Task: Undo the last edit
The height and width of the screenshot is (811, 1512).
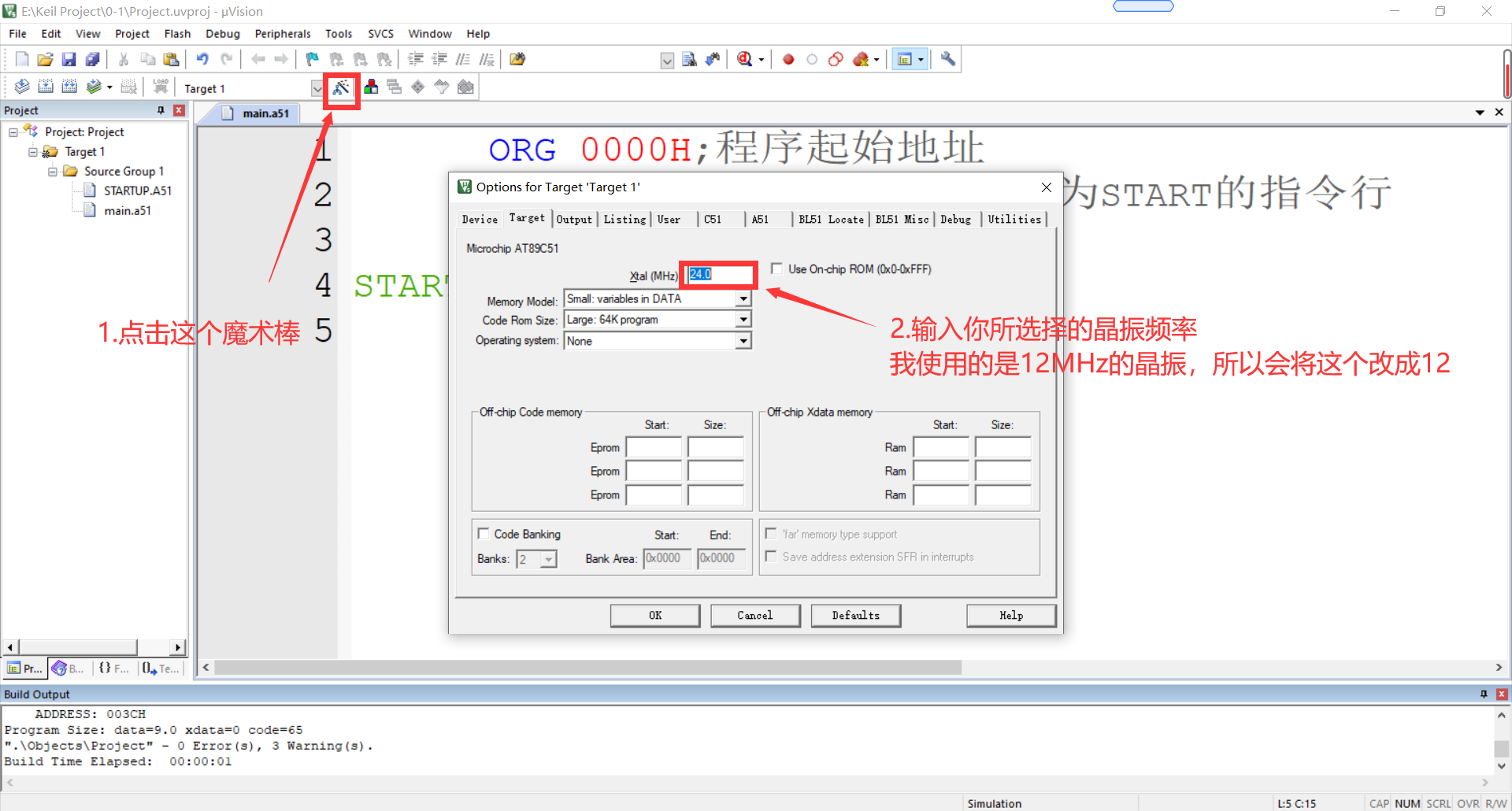Action: pos(202,59)
